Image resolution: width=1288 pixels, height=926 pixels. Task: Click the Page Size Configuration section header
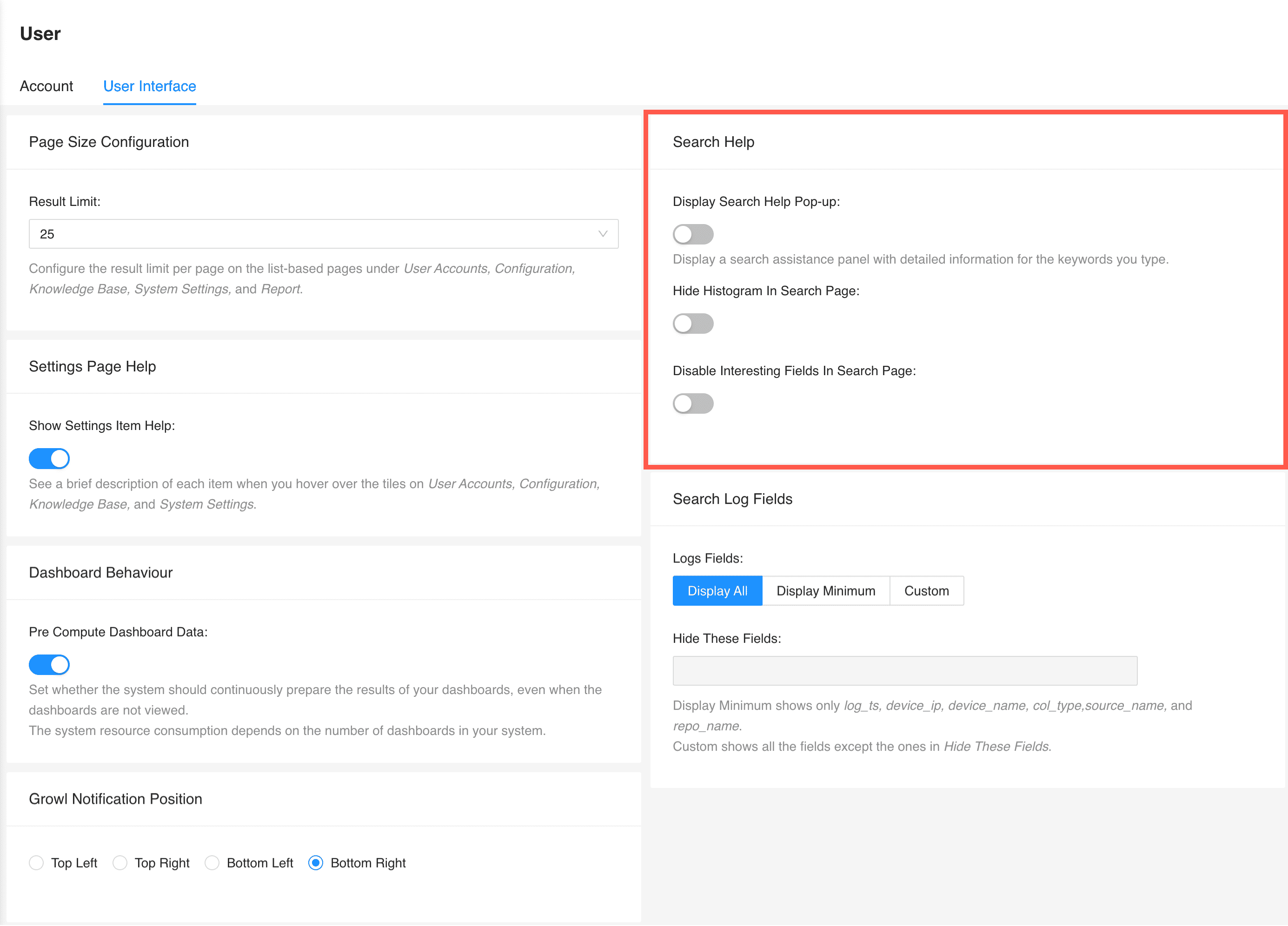pos(109,141)
